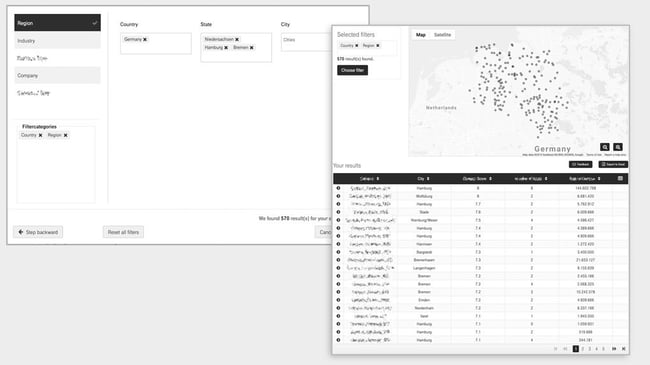Remove Country tag in Selected filters panel
650x365 pixels.
pyautogui.click(x=357, y=46)
